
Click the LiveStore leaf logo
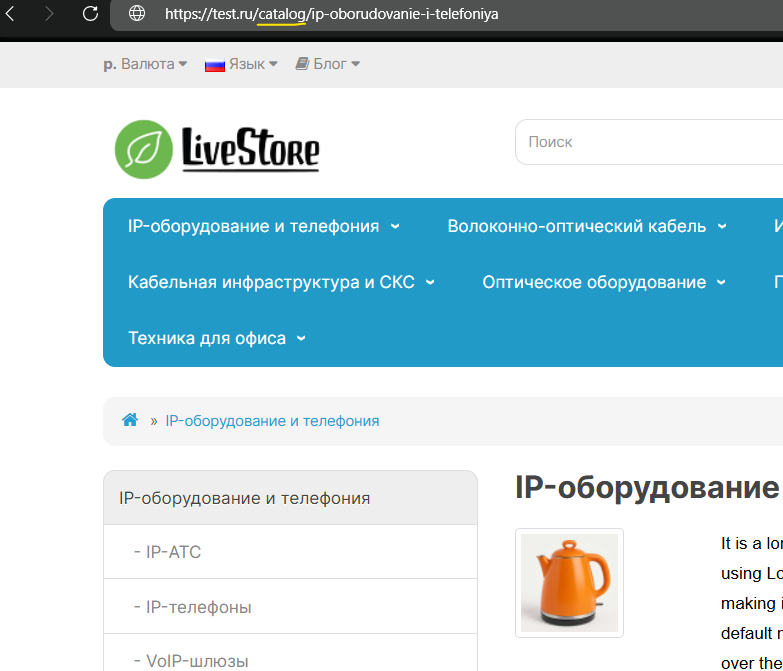(x=144, y=149)
